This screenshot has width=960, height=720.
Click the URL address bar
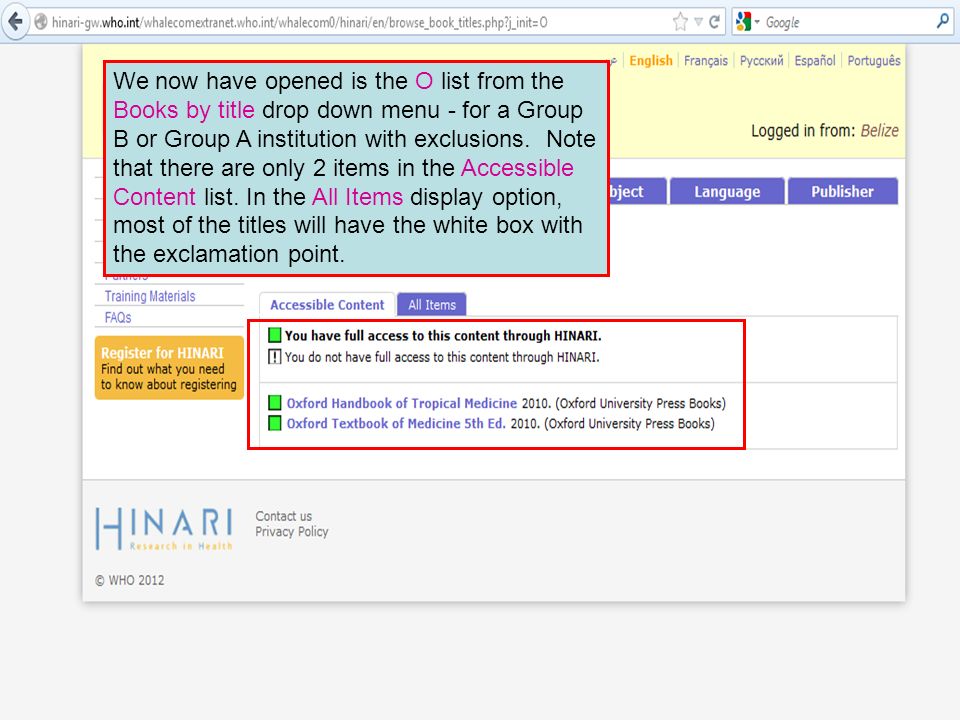click(x=360, y=23)
